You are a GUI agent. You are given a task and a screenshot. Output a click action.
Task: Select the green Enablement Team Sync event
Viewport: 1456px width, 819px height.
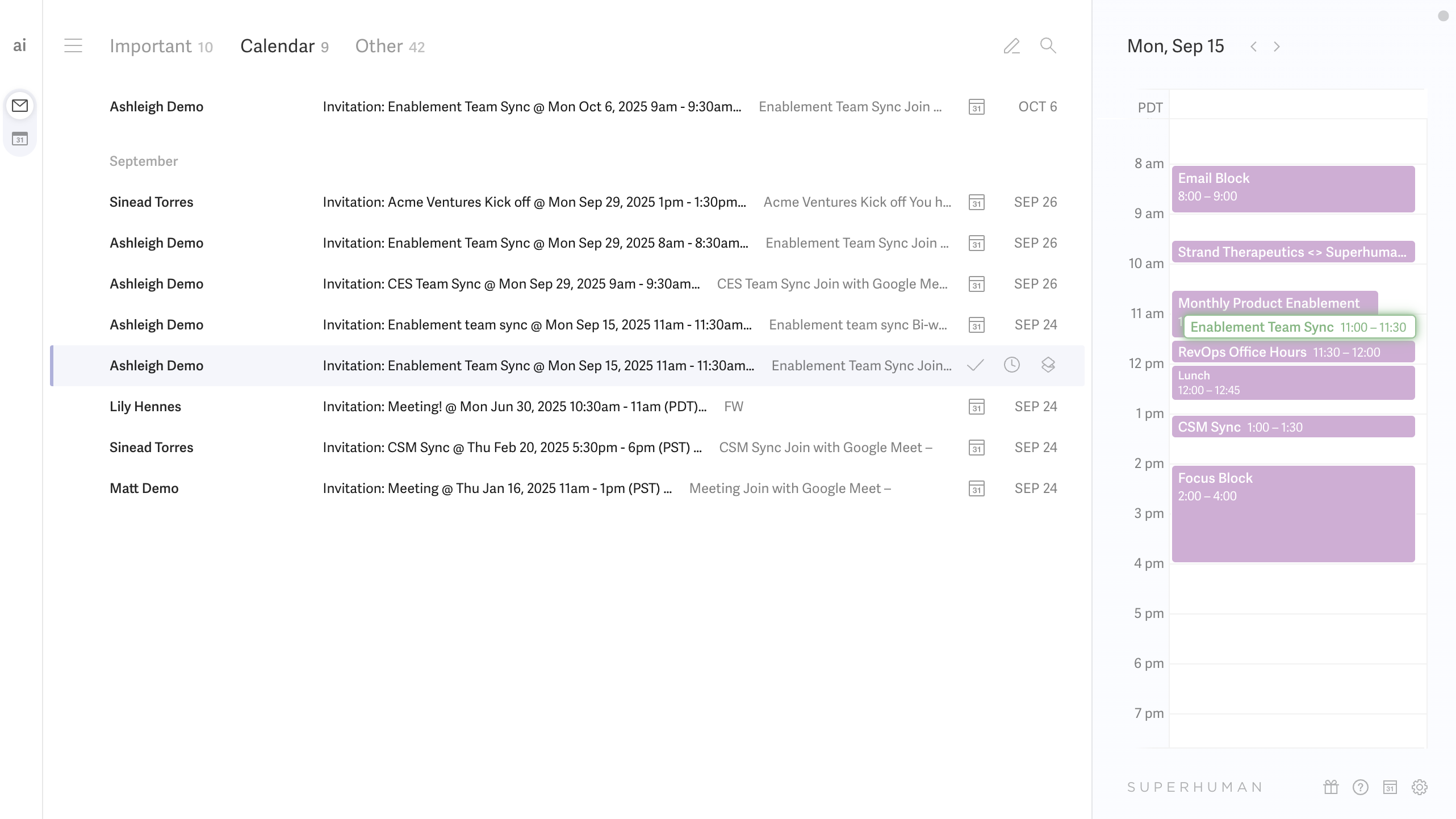[1298, 327]
